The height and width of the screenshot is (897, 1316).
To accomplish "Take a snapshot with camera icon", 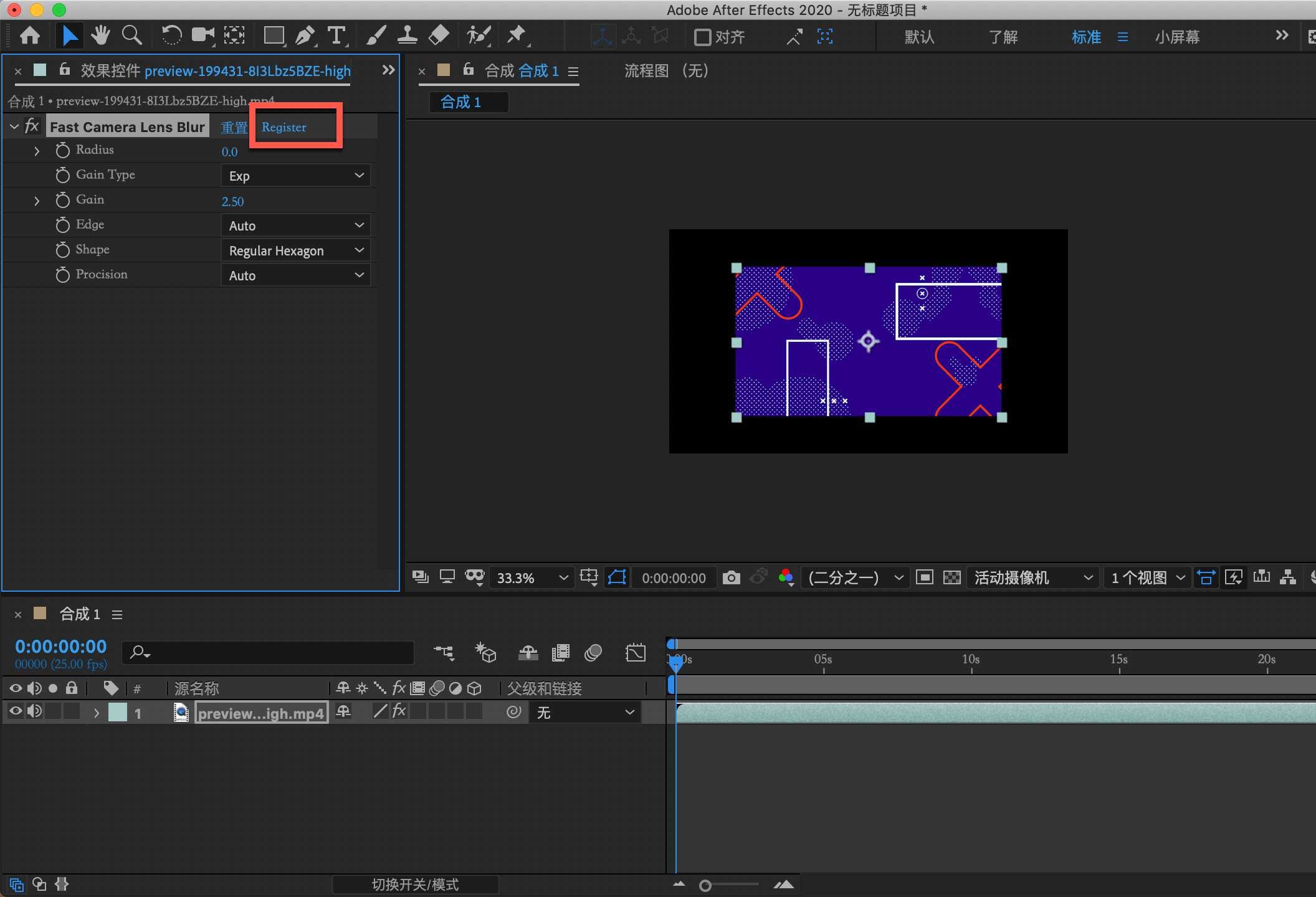I will (731, 577).
